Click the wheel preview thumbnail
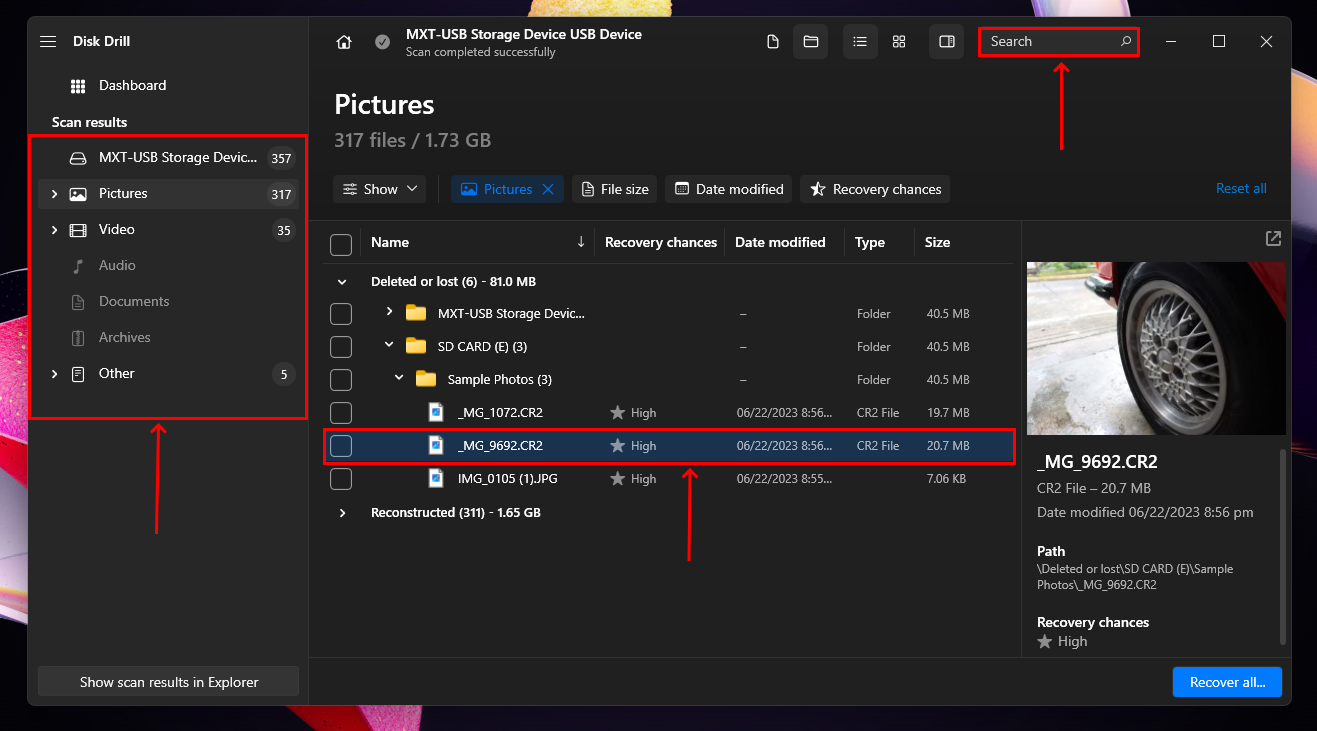Screen dimensions: 1317x731 [x=1156, y=349]
